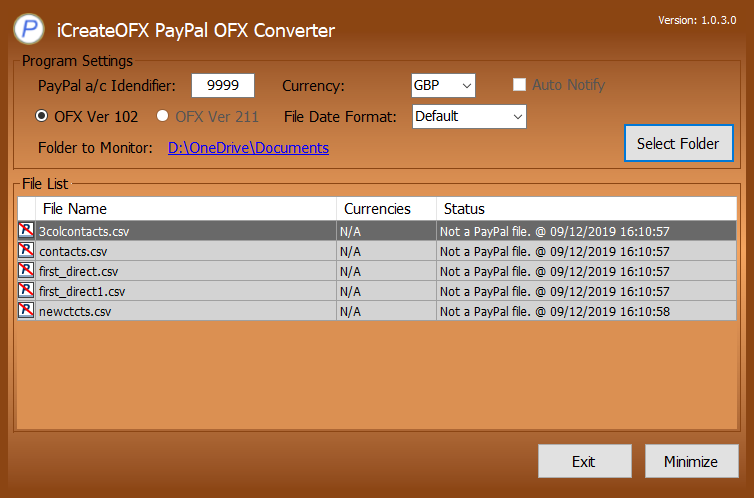This screenshot has height=498, width=754.
Task: Click the status icon beside 3colcontacts.csv
Action: tap(26, 230)
